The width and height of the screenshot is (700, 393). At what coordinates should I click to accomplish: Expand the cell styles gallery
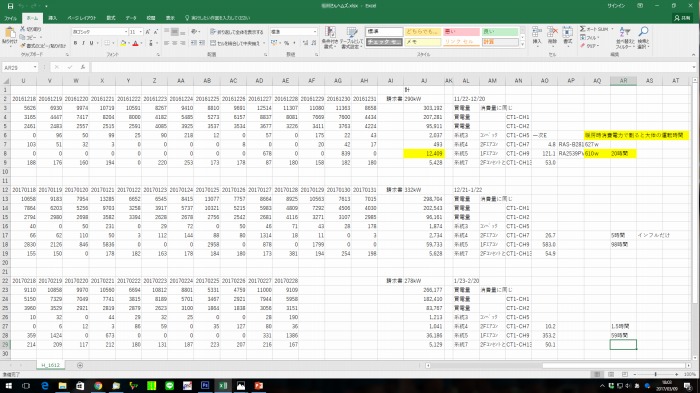pyautogui.click(x=522, y=44)
